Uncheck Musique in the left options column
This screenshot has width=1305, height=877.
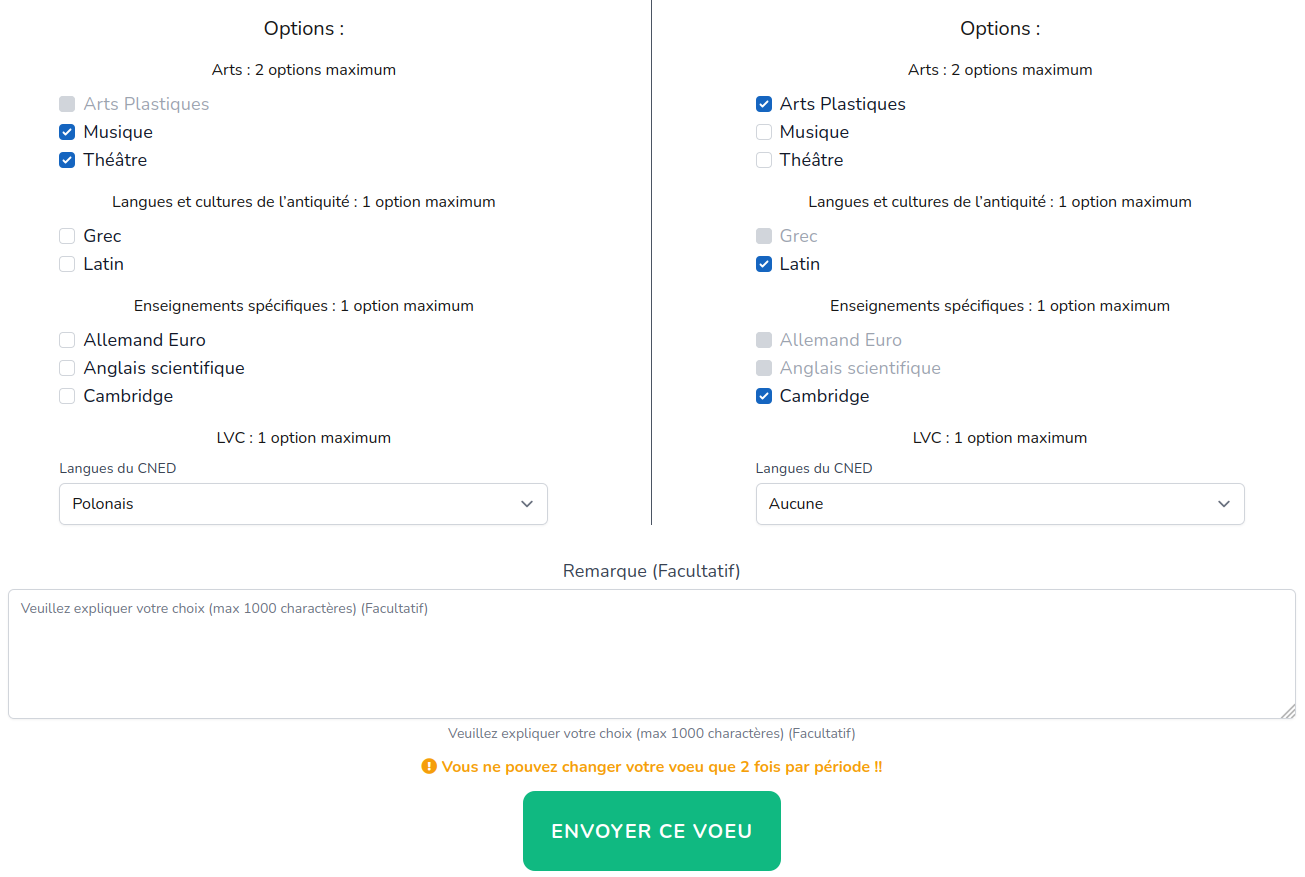point(67,132)
